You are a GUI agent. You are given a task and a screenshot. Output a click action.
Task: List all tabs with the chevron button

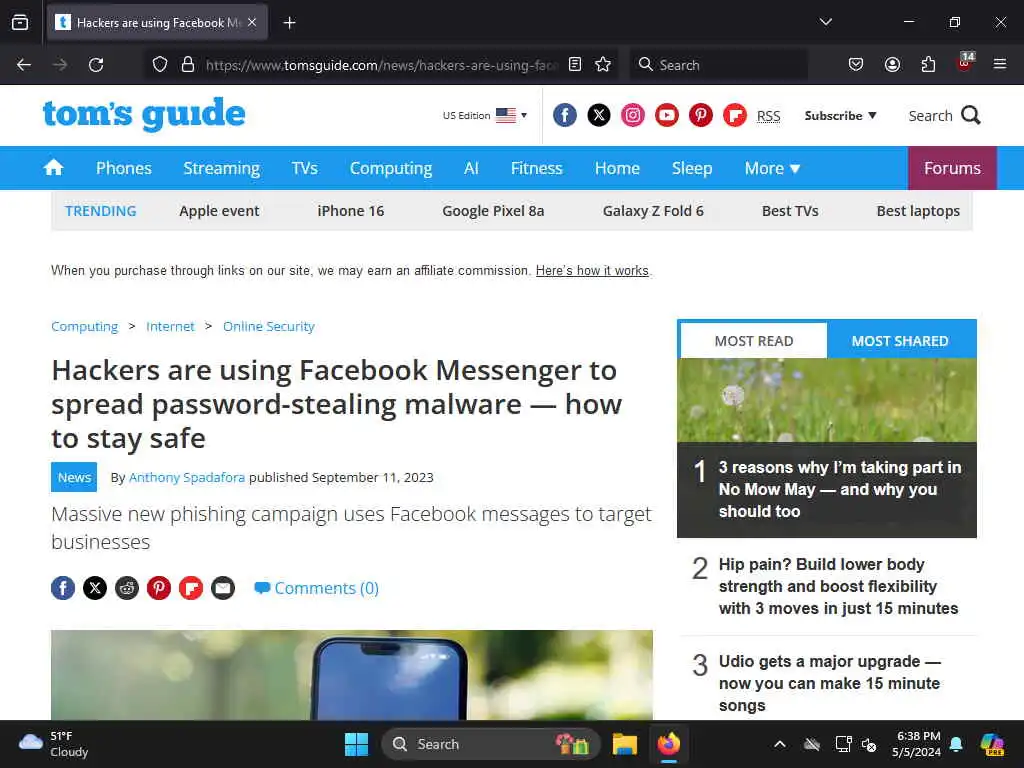coord(825,22)
